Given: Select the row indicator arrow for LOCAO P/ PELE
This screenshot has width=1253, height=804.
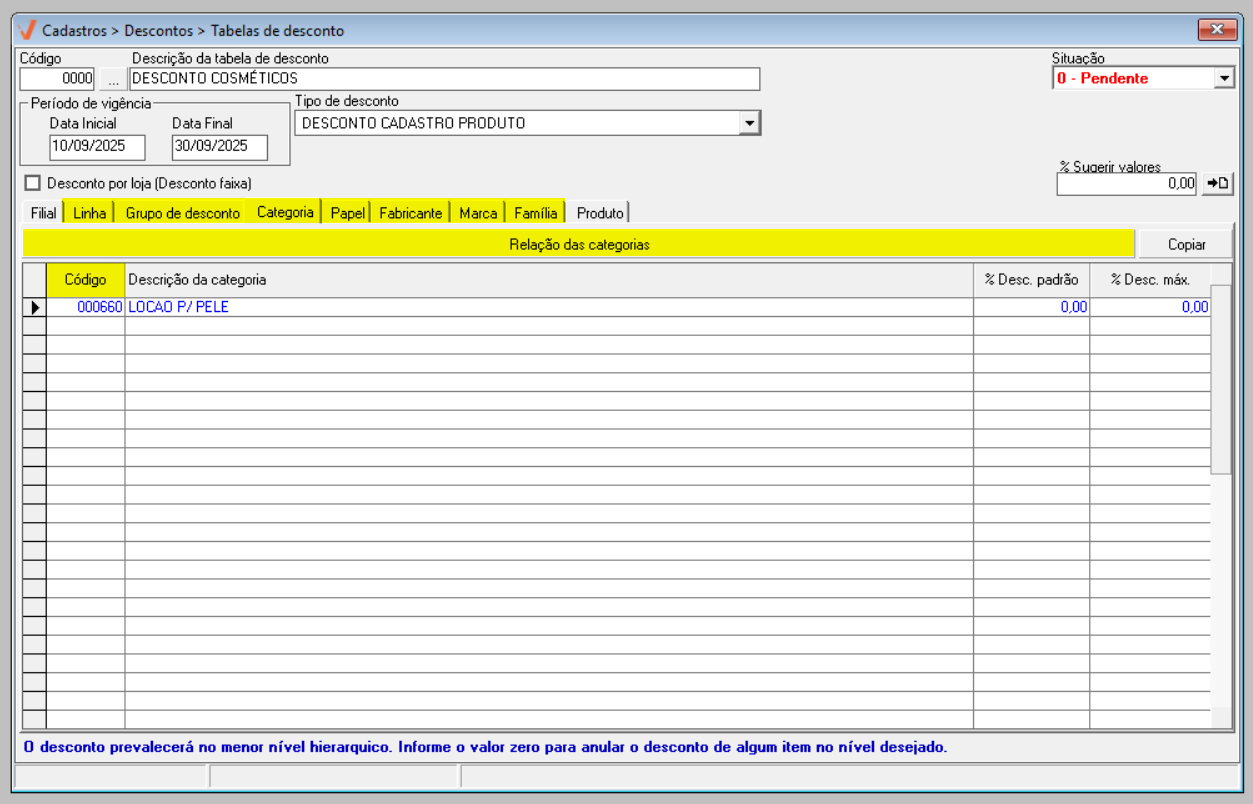Looking at the screenshot, I should pos(35,308).
